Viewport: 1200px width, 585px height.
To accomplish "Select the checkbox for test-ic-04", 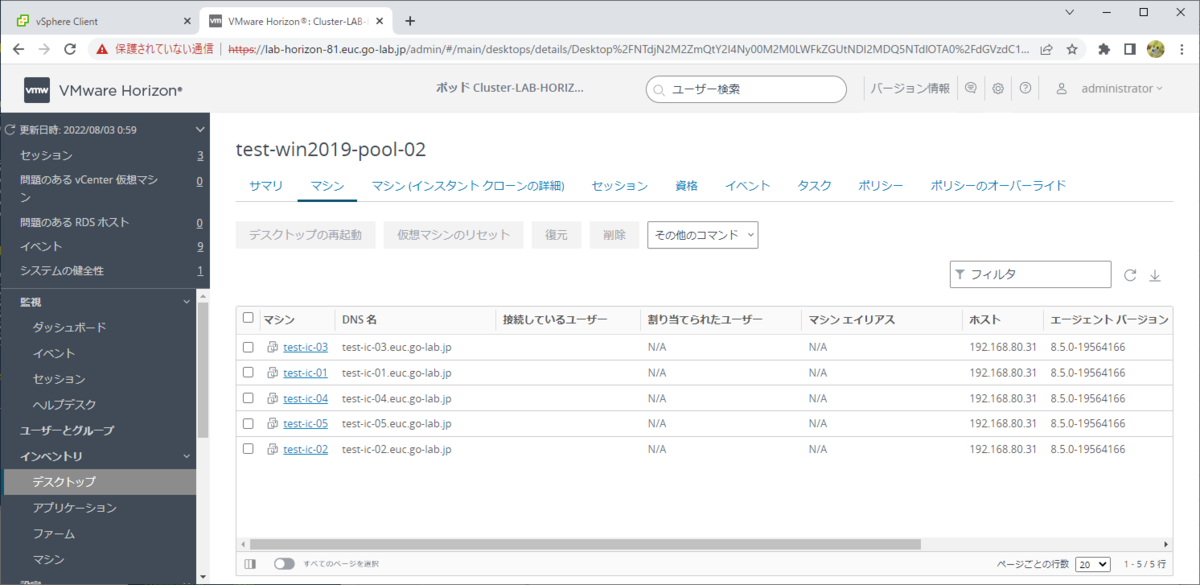I will (248, 398).
